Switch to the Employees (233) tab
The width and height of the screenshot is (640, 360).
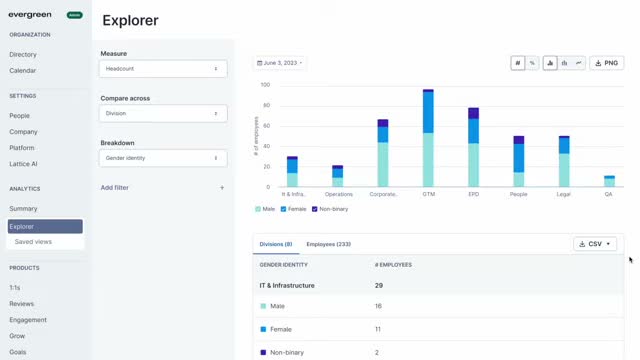(329, 244)
